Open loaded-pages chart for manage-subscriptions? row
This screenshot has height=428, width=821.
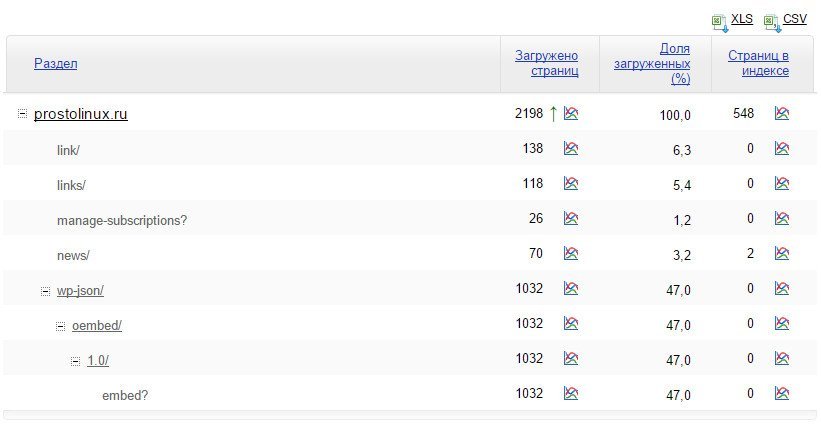tap(571, 218)
